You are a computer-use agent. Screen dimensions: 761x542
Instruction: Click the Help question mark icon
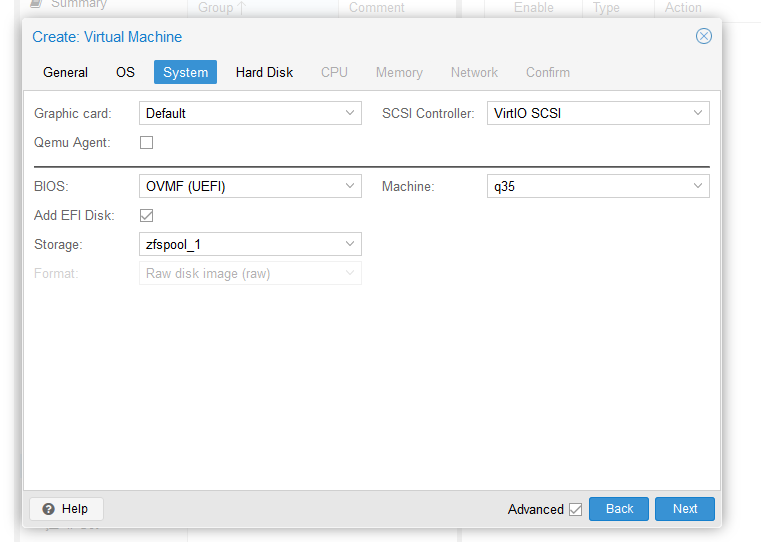(49, 509)
